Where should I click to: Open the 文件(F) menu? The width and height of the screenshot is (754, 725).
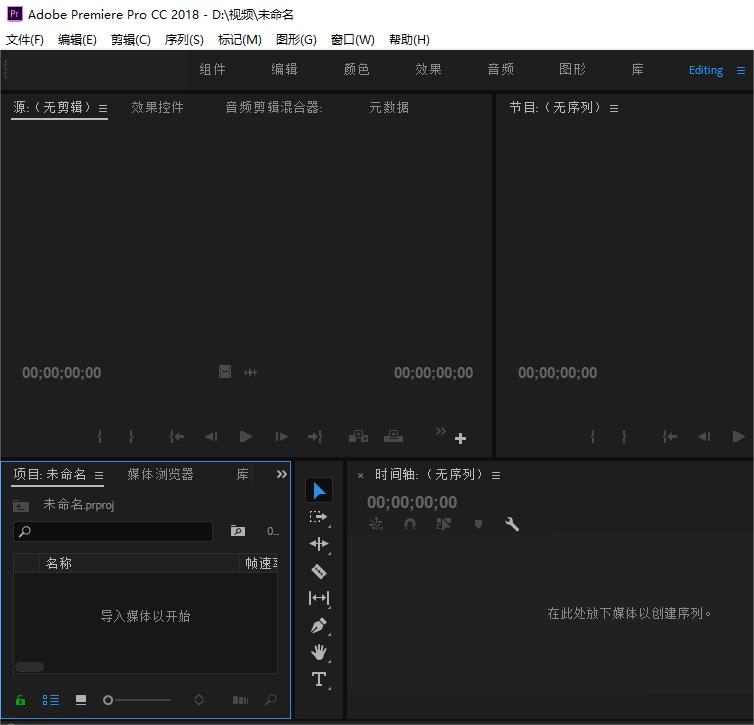[x=25, y=39]
